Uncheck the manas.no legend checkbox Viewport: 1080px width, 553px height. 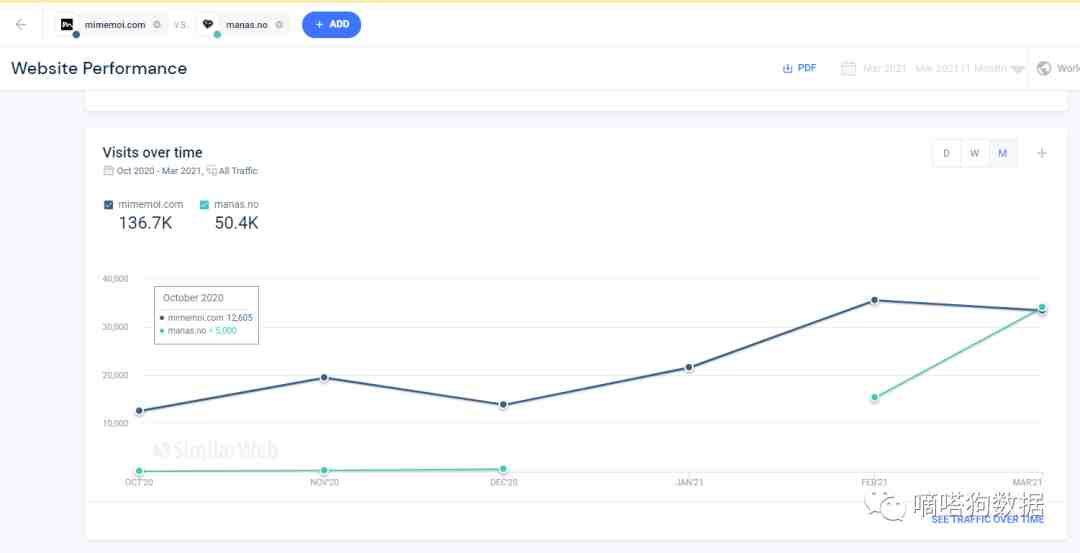pyautogui.click(x=204, y=205)
